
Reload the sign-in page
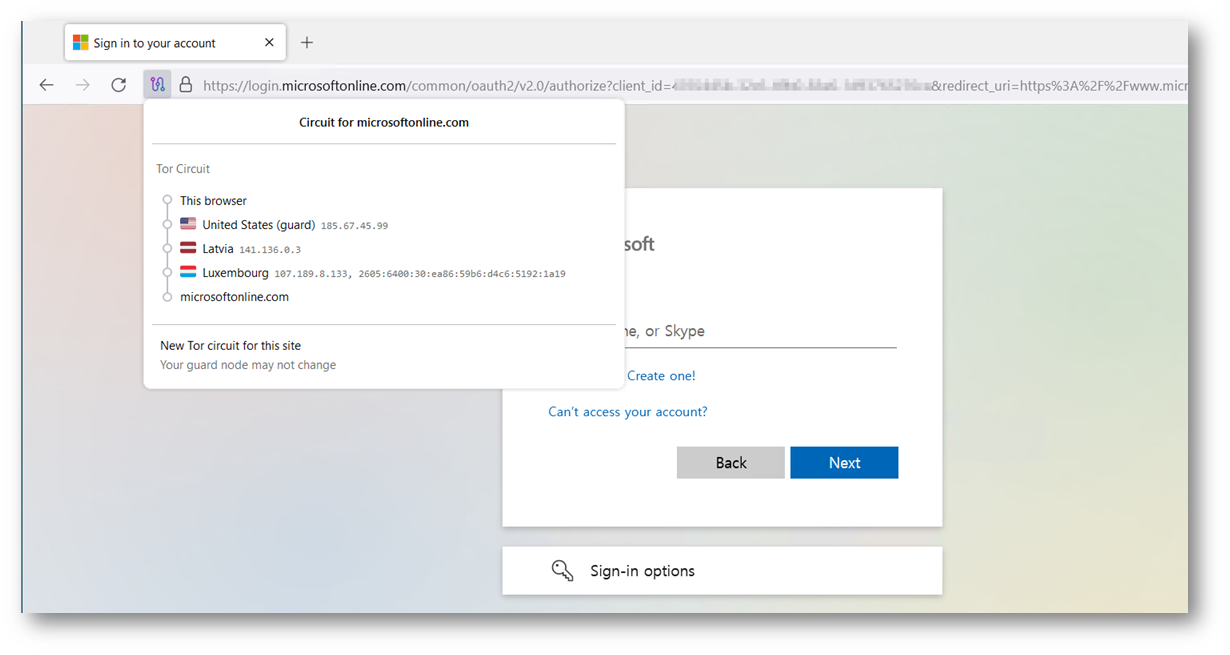pyautogui.click(x=118, y=85)
